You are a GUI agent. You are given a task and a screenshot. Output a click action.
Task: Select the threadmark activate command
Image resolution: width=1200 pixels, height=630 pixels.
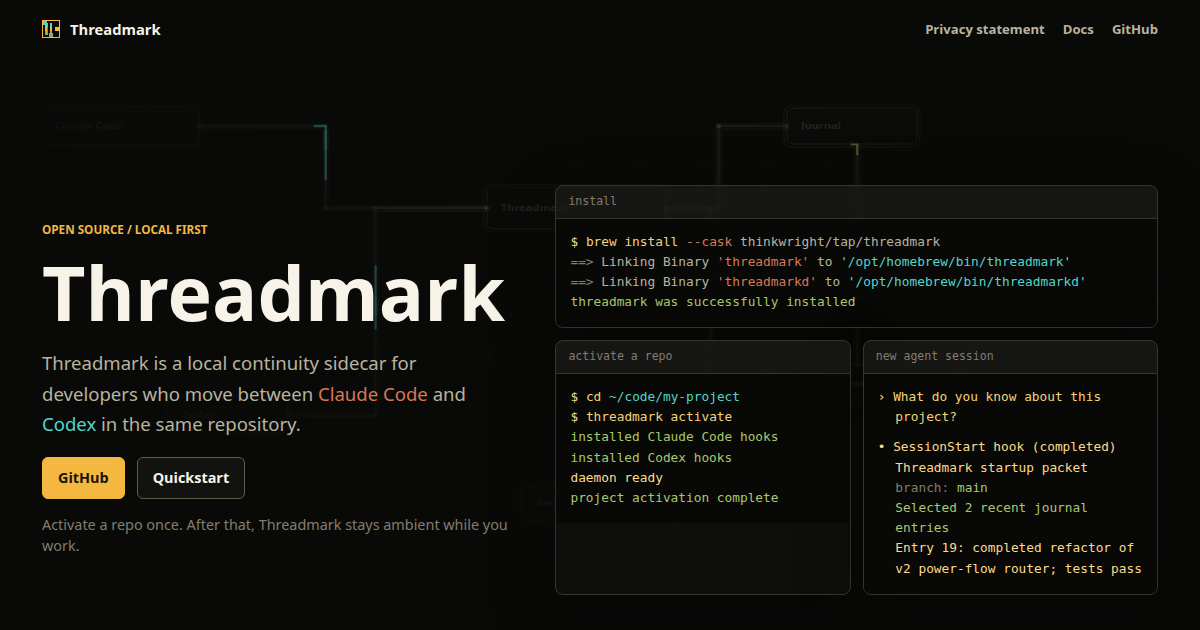651,417
